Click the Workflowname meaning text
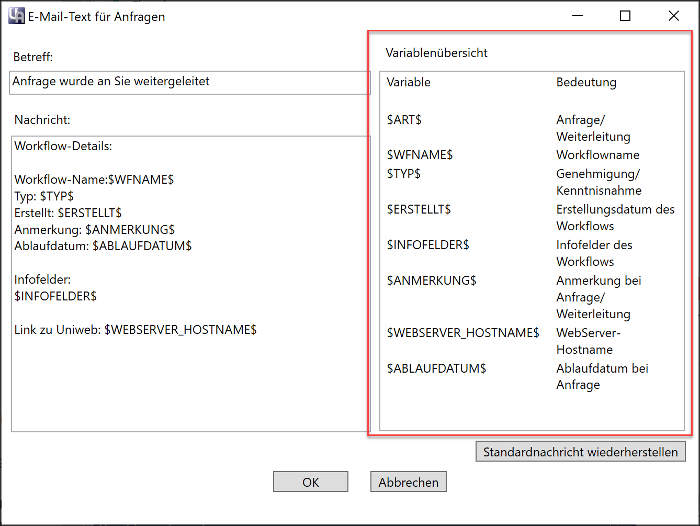The height and width of the screenshot is (526, 700). point(598,154)
